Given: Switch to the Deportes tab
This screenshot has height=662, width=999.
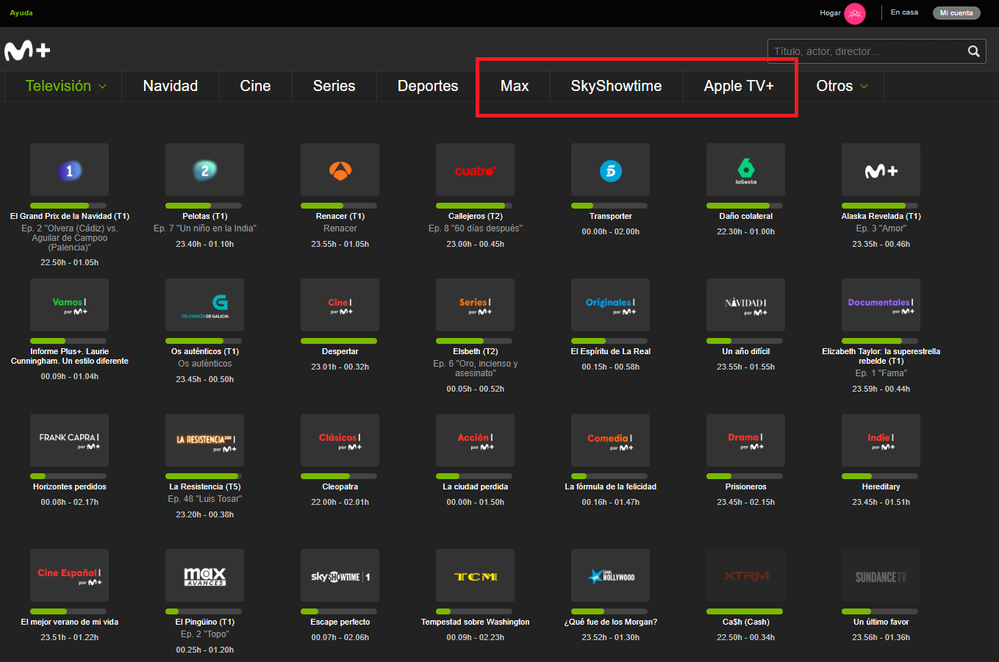Looking at the screenshot, I should click(427, 86).
